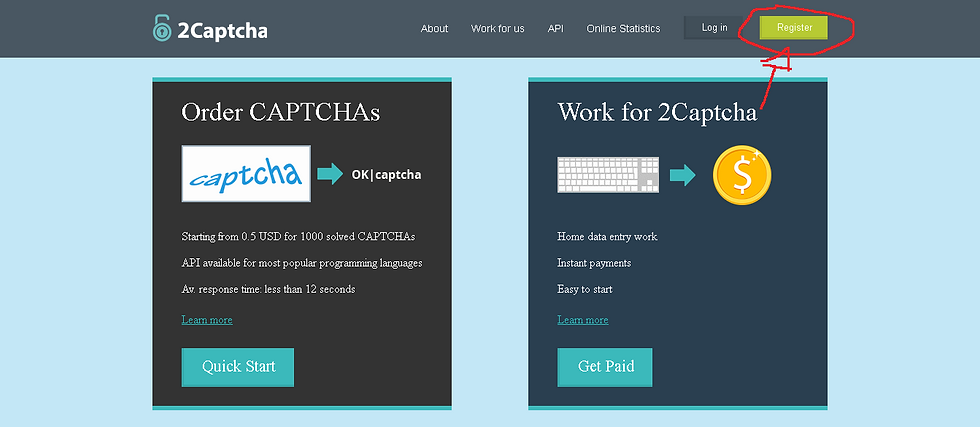The height and width of the screenshot is (427, 980).
Task: Click the white keyboard illustration
Action: click(x=608, y=174)
